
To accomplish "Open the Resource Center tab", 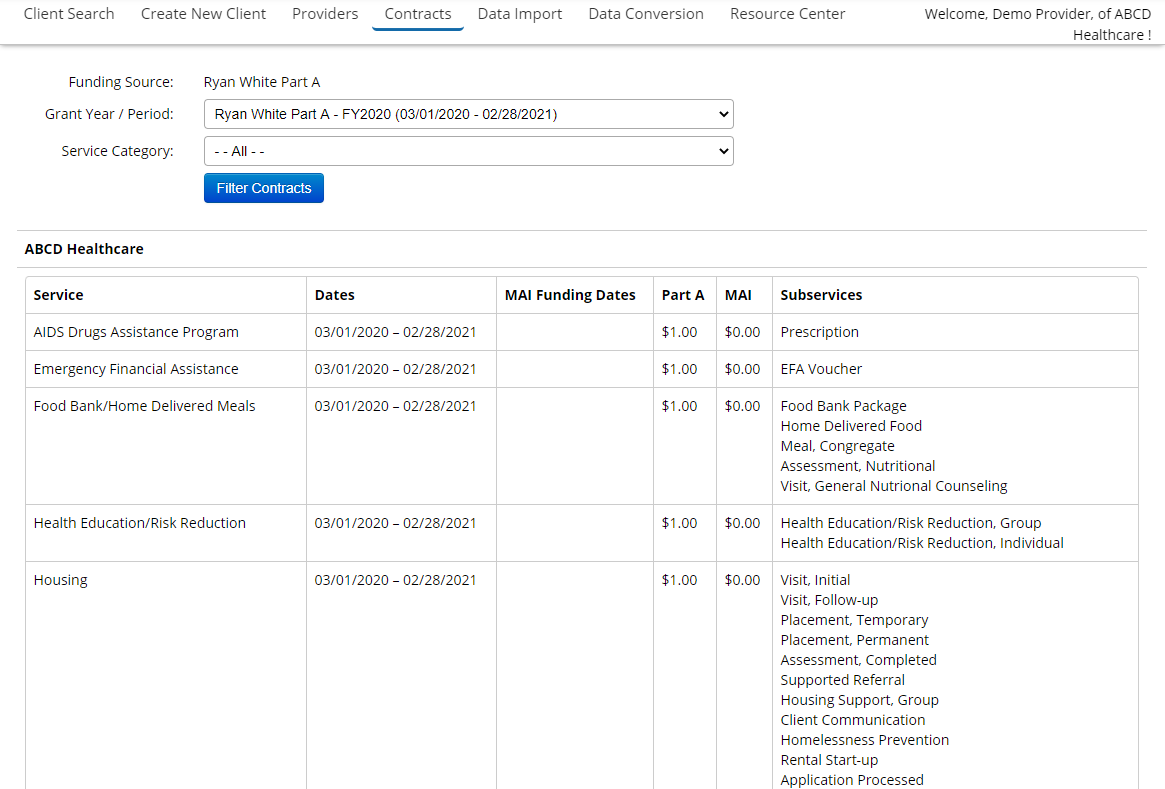I will click(x=788, y=14).
